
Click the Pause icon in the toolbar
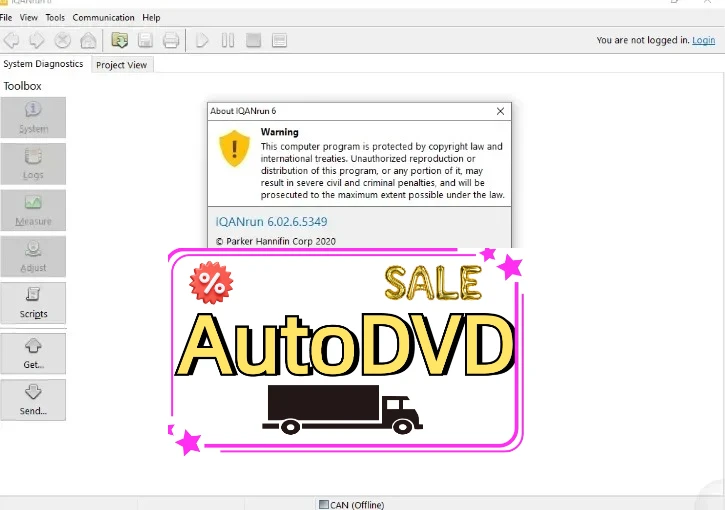click(x=227, y=40)
